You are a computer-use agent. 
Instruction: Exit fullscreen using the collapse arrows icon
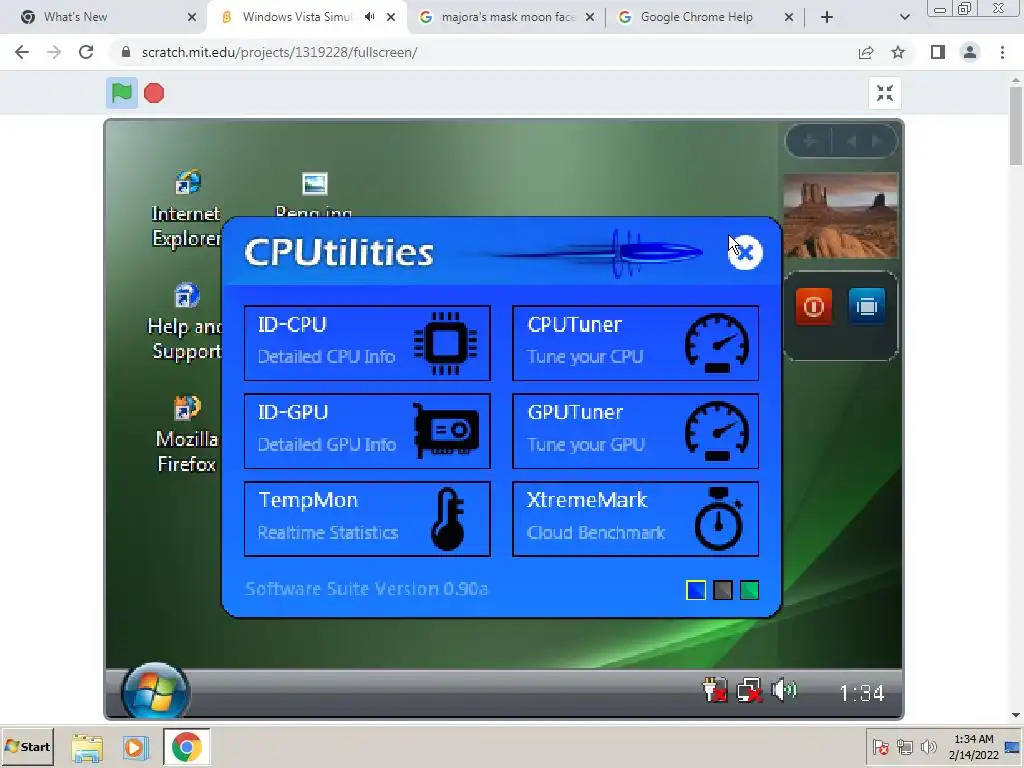point(885,93)
